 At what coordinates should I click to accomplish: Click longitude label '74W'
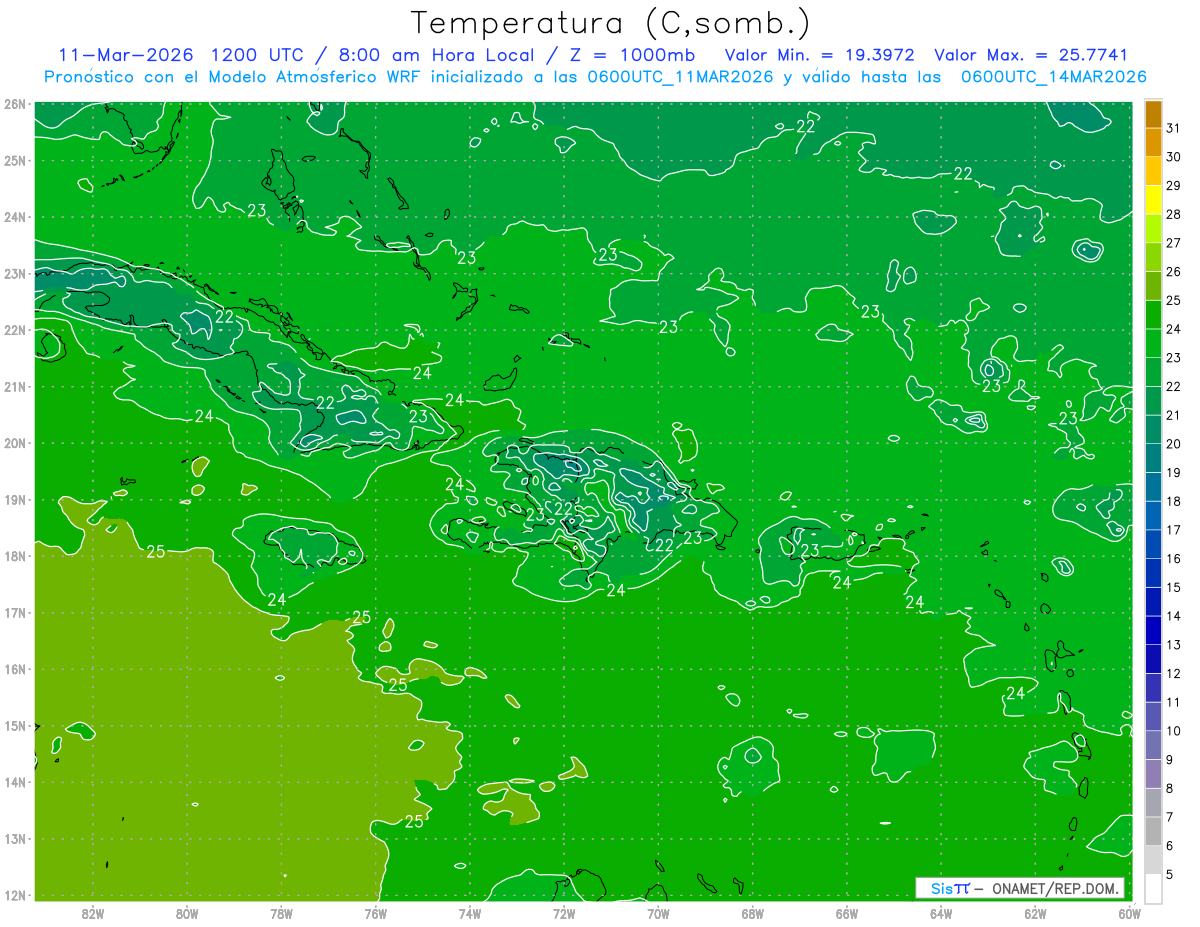click(470, 913)
